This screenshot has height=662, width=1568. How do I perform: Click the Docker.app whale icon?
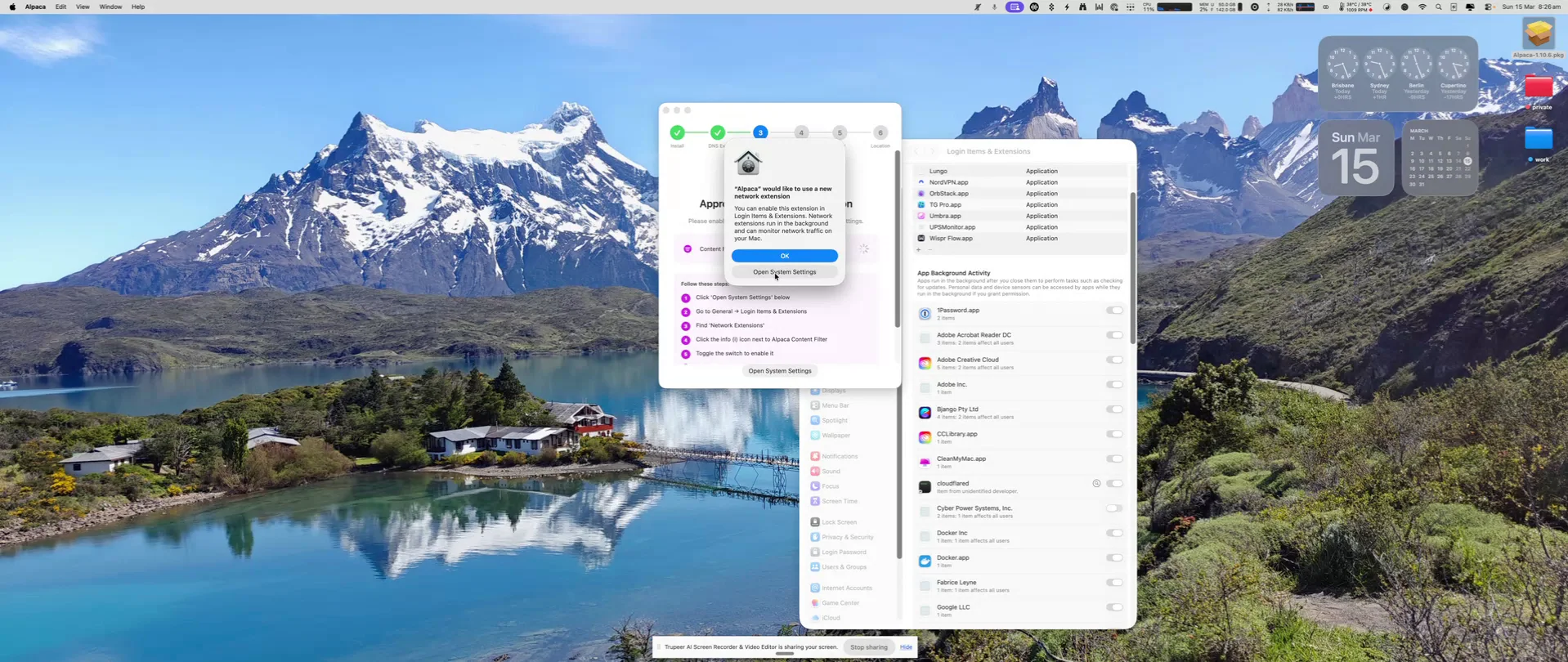(925, 561)
